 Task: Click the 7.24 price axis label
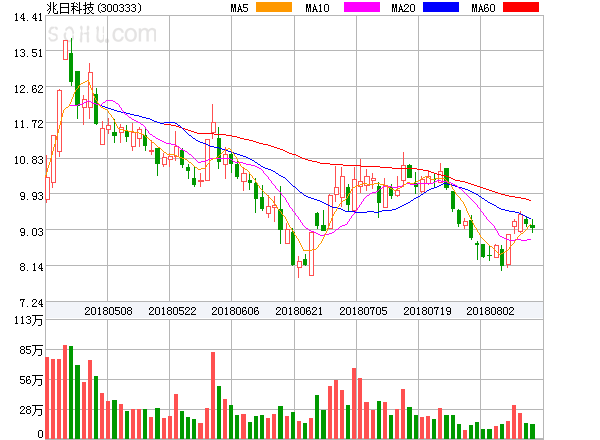click(x=31, y=303)
